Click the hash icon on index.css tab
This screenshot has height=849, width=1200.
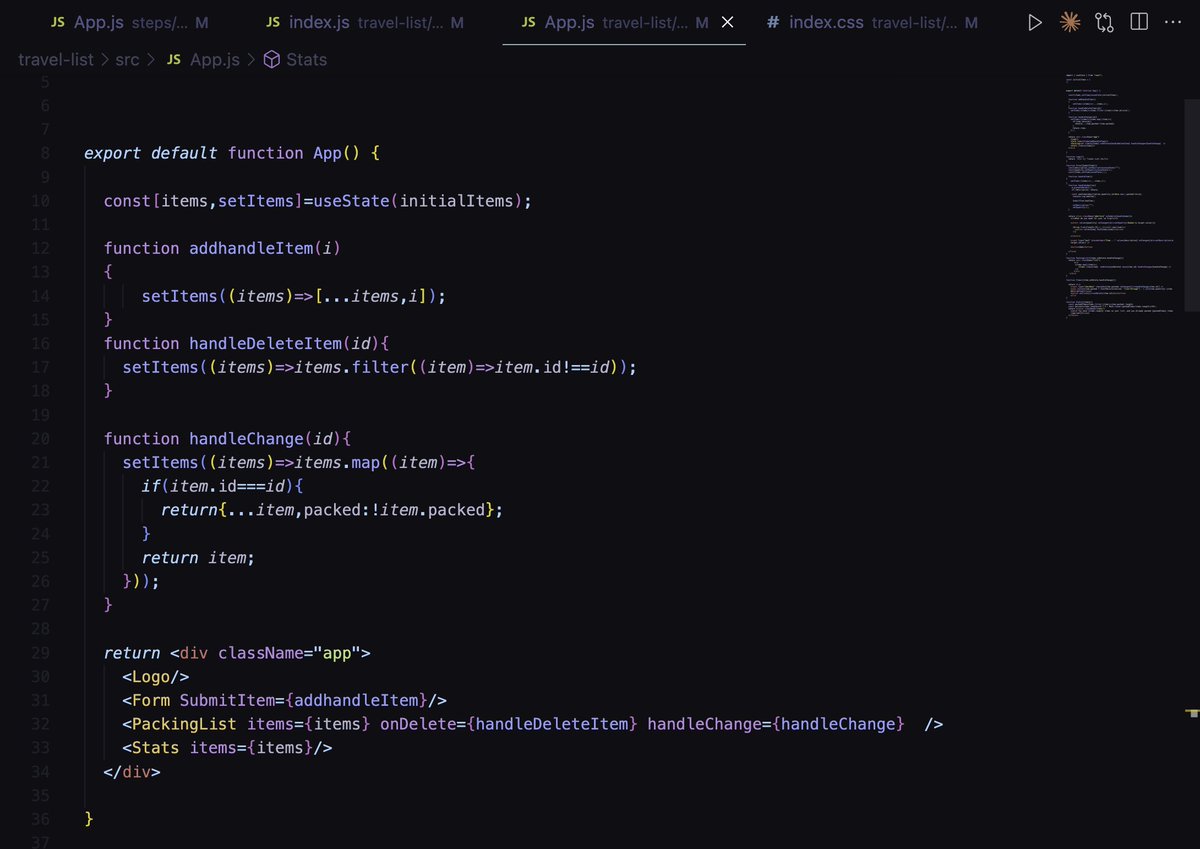coord(773,22)
